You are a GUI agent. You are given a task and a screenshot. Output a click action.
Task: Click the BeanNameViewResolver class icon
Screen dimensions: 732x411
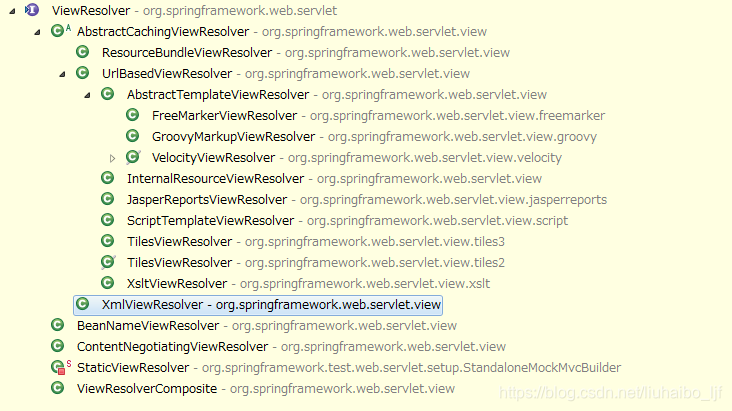[57, 325]
